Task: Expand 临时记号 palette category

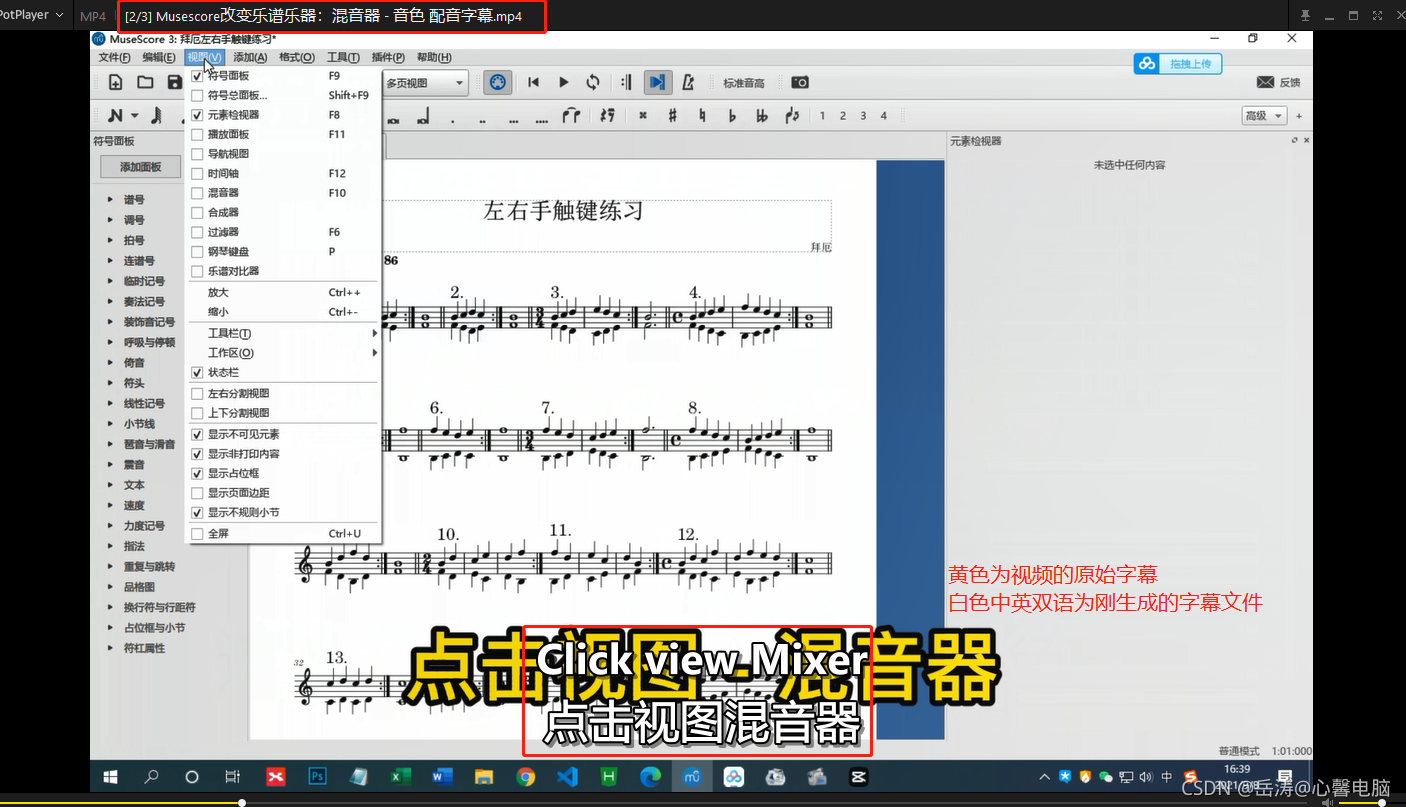Action: click(110, 281)
